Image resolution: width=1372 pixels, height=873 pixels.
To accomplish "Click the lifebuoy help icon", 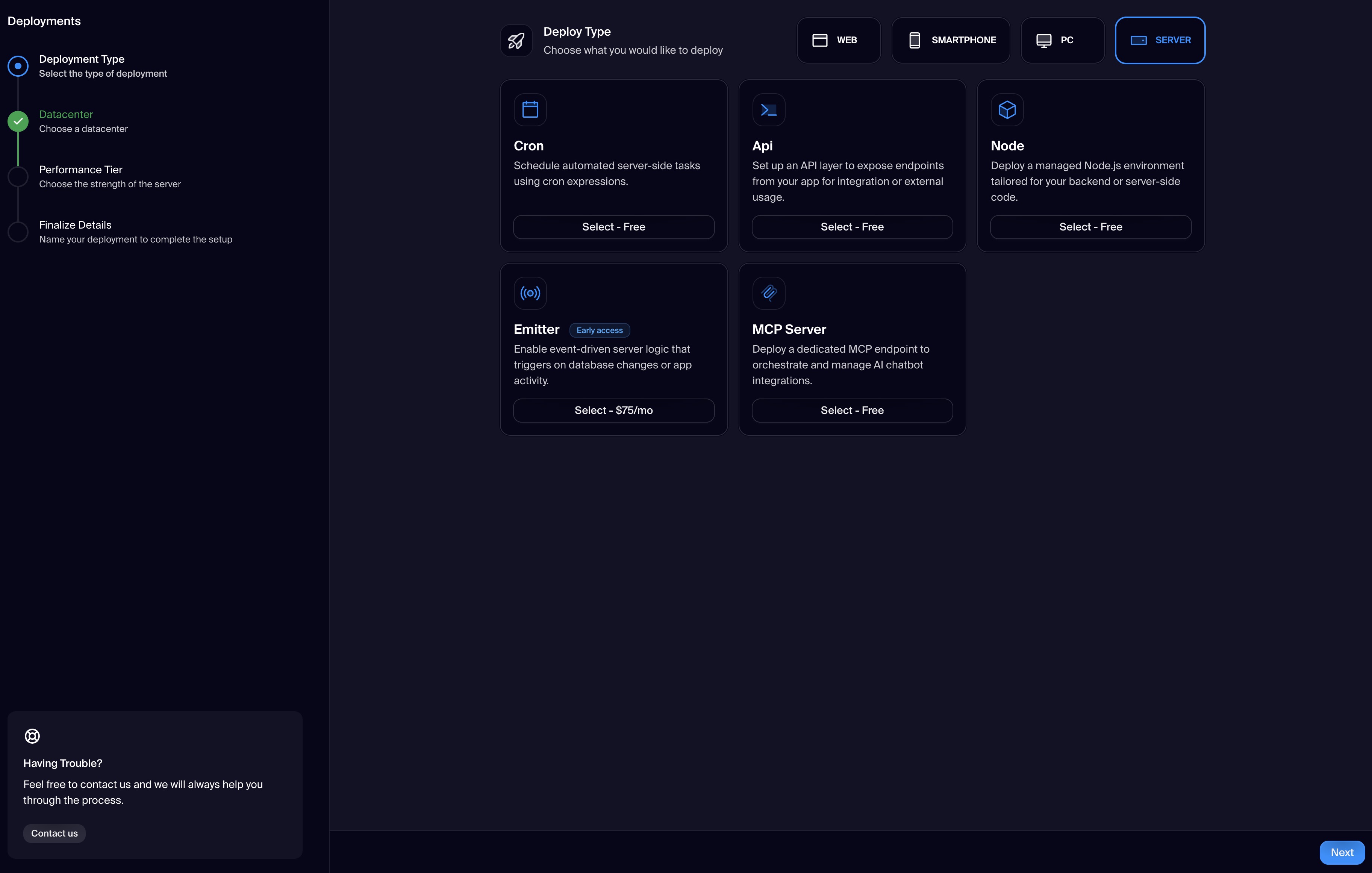I will 32,736.
